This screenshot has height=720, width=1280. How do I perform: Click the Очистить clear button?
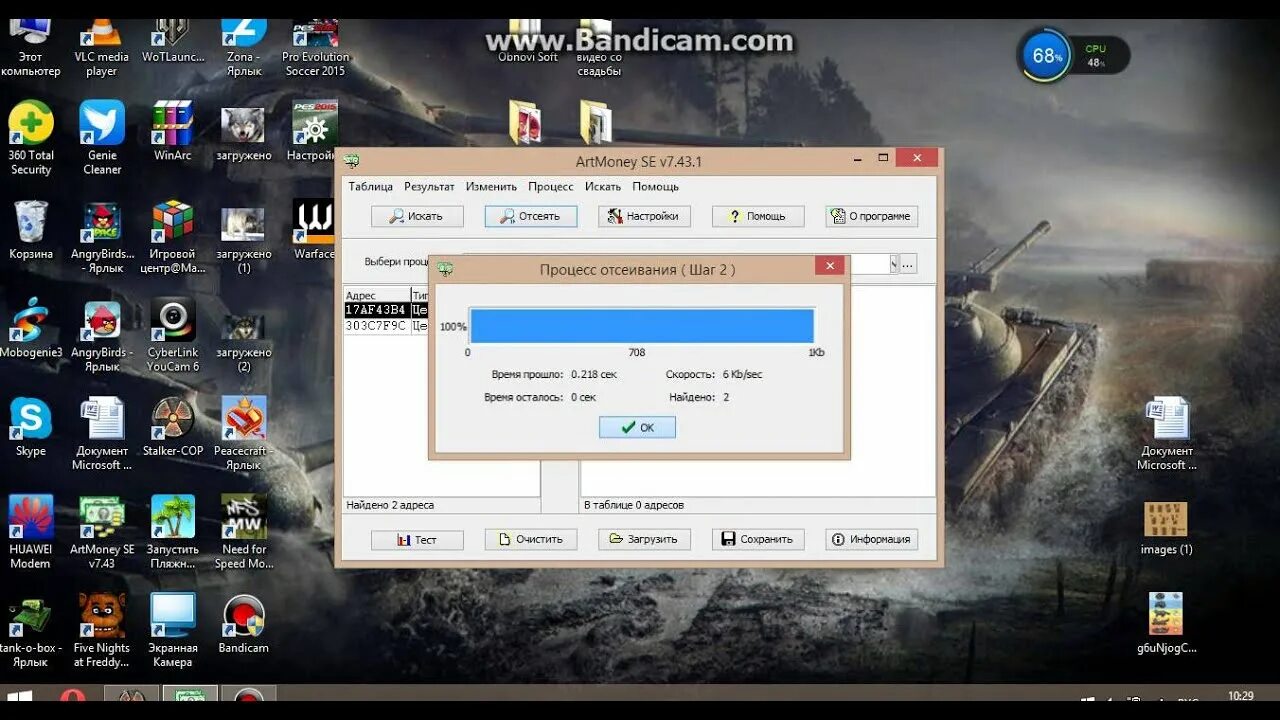(531, 539)
